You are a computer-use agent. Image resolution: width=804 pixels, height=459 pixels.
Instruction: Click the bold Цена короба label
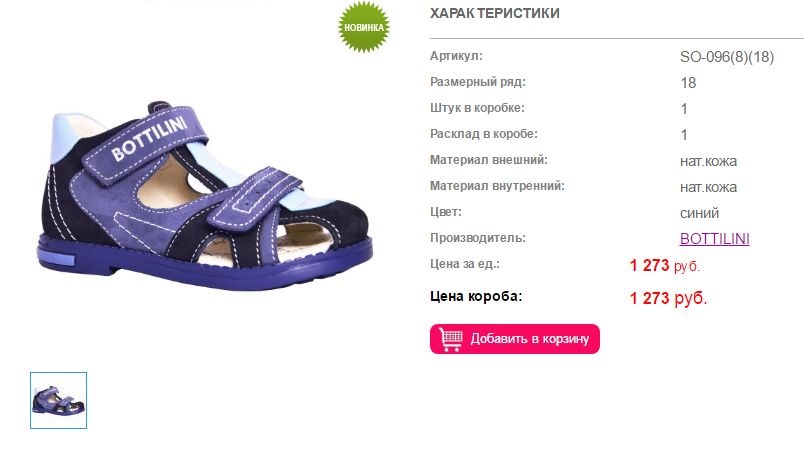tap(476, 296)
